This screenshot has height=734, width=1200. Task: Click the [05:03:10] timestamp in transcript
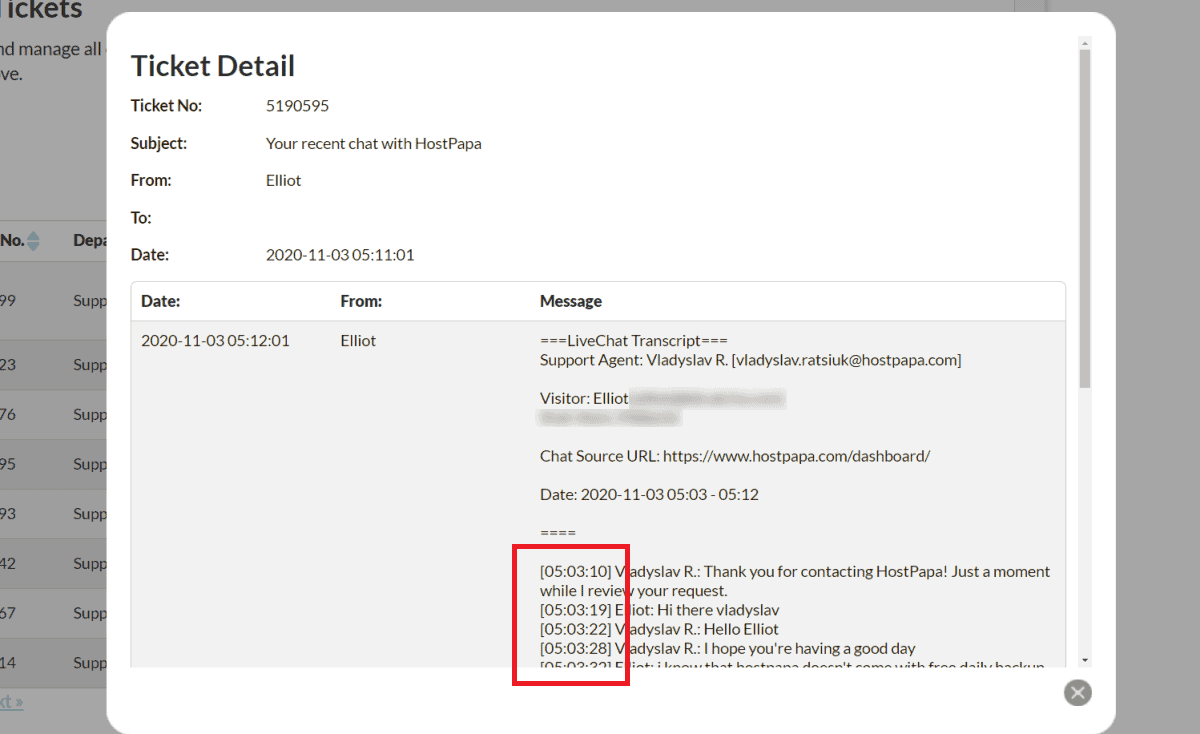tap(575, 572)
